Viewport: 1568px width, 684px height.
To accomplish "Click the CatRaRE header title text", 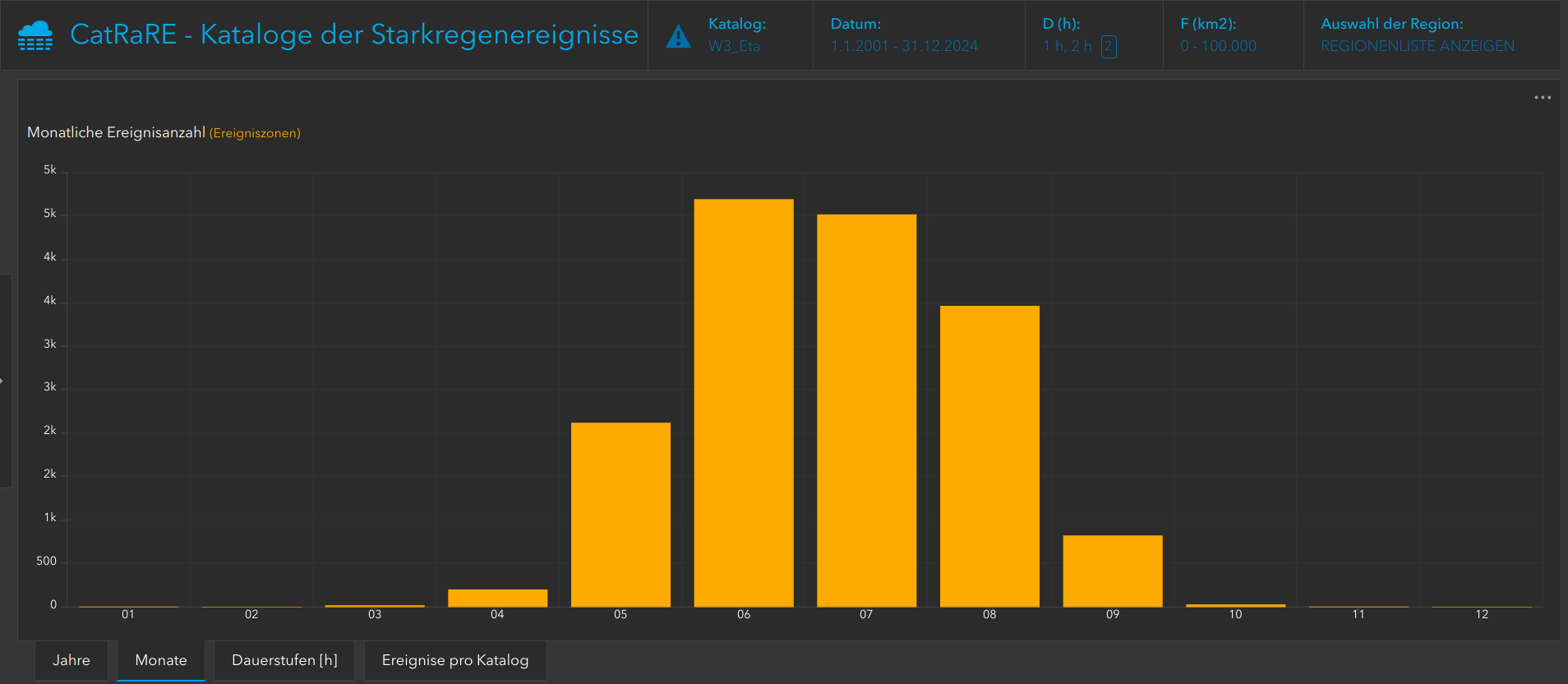I will coord(354,35).
